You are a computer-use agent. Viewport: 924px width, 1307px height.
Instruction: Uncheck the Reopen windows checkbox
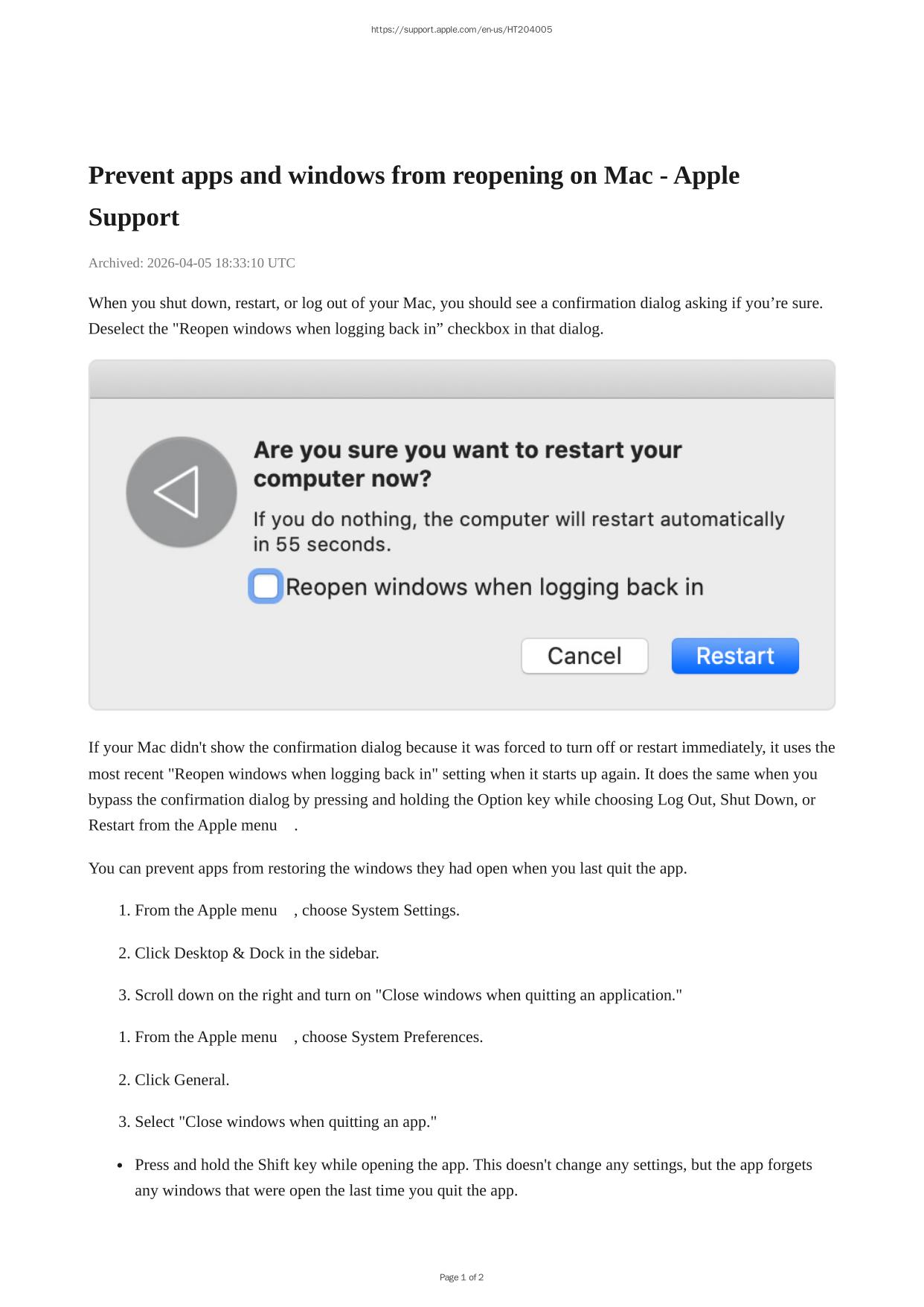coord(266,587)
